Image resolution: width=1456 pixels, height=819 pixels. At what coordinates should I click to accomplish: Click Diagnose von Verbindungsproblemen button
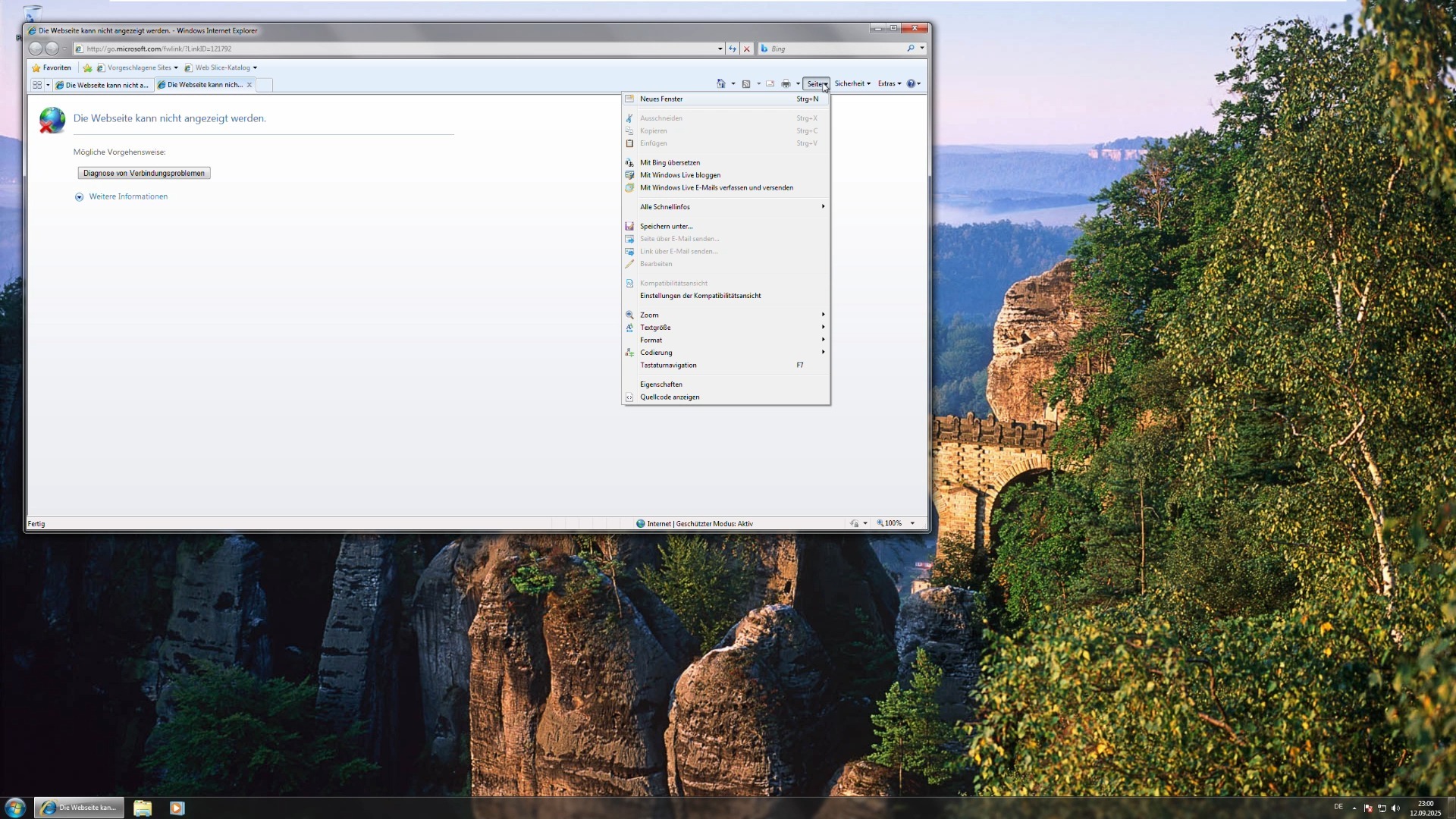[x=143, y=173]
